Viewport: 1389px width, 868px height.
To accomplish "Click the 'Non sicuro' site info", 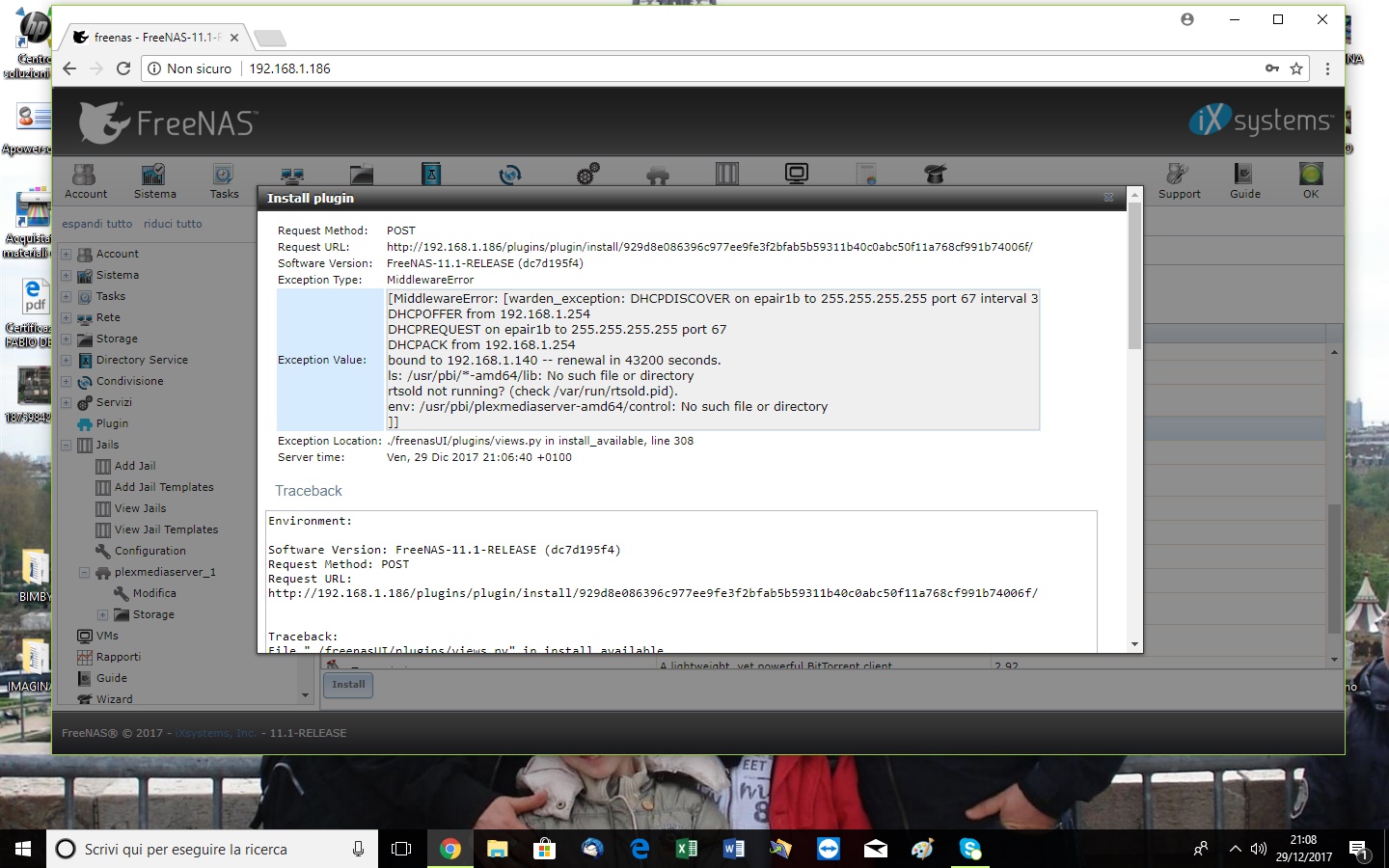I will (x=190, y=68).
